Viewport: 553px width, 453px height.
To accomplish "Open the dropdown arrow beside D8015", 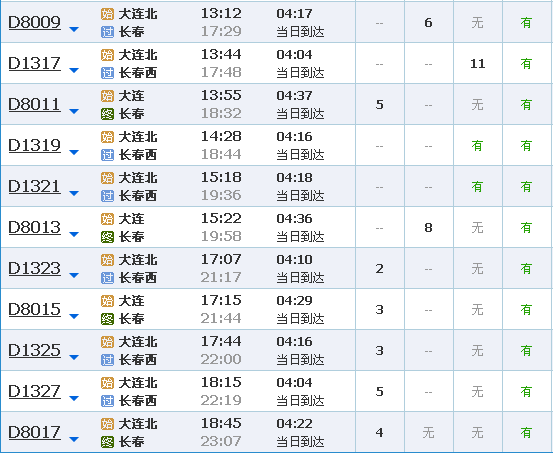I will (74, 316).
